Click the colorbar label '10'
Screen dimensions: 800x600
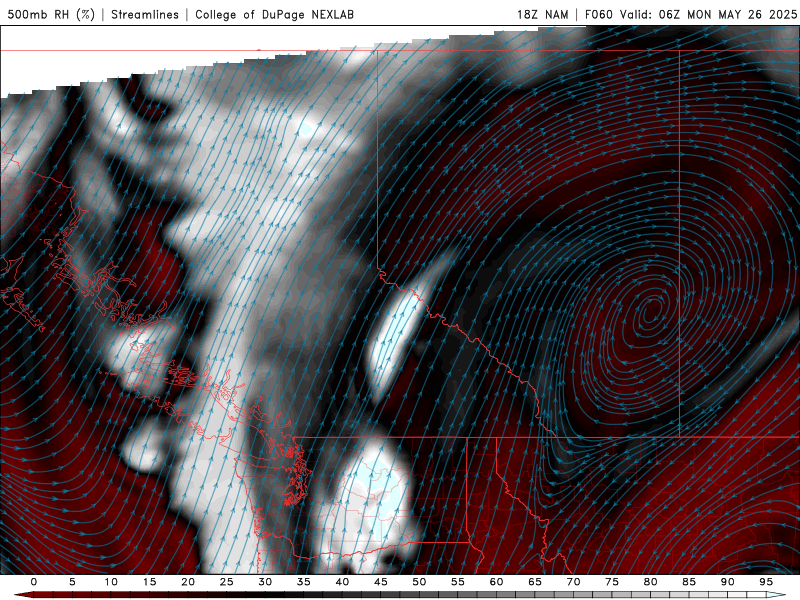(111, 582)
